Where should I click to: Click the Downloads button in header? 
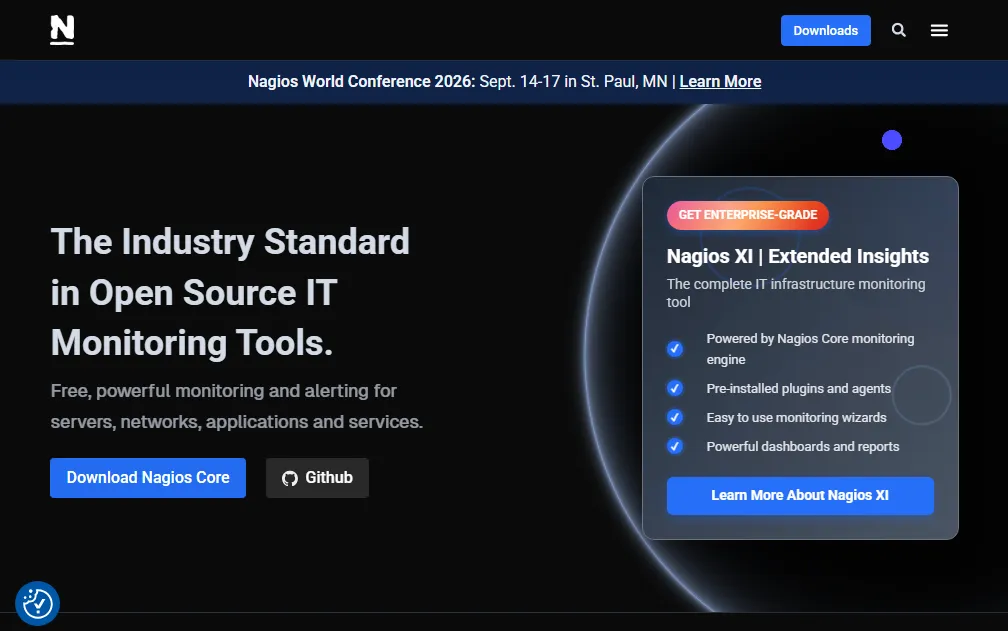click(825, 30)
